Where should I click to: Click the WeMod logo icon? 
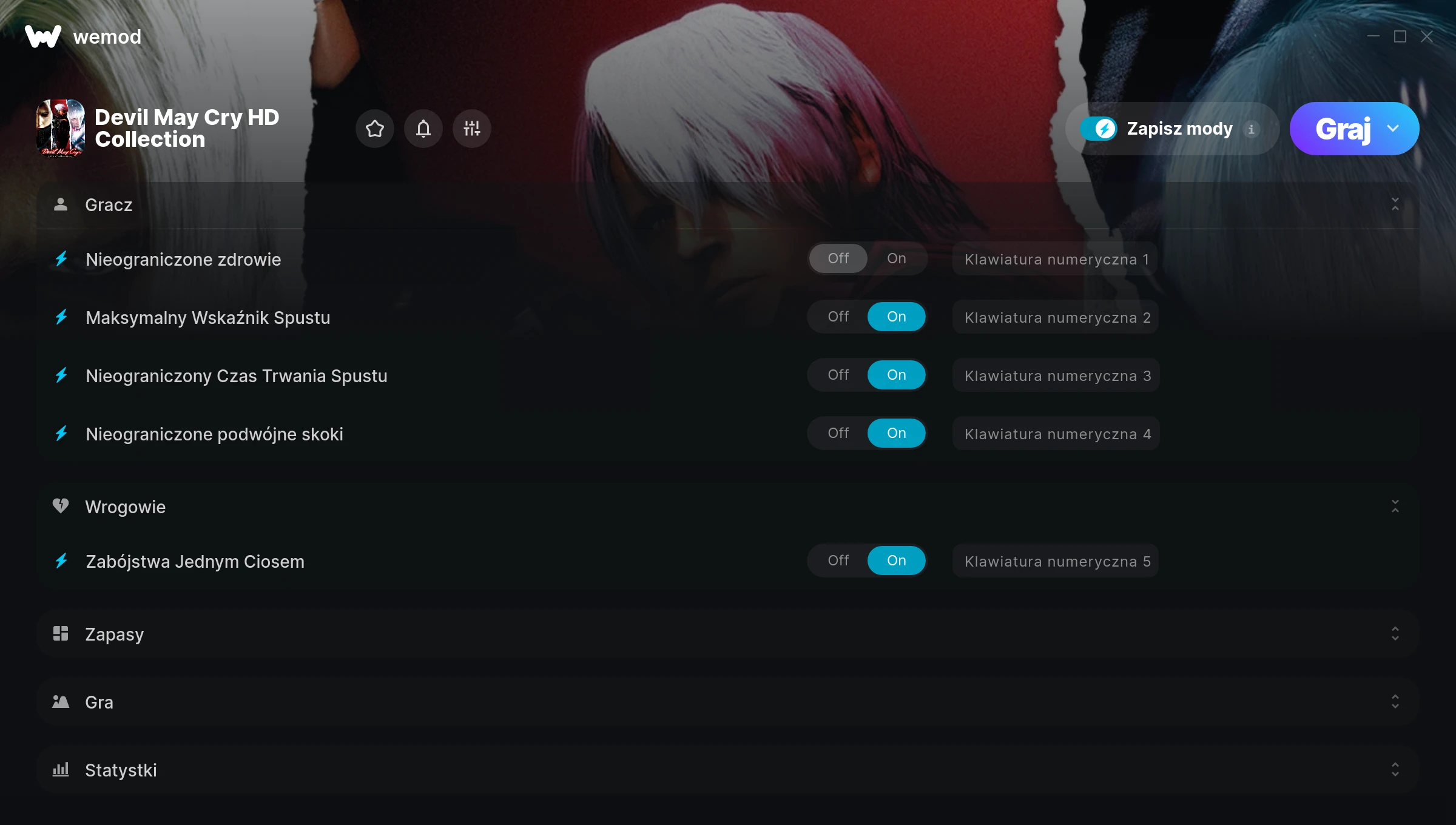[43, 36]
